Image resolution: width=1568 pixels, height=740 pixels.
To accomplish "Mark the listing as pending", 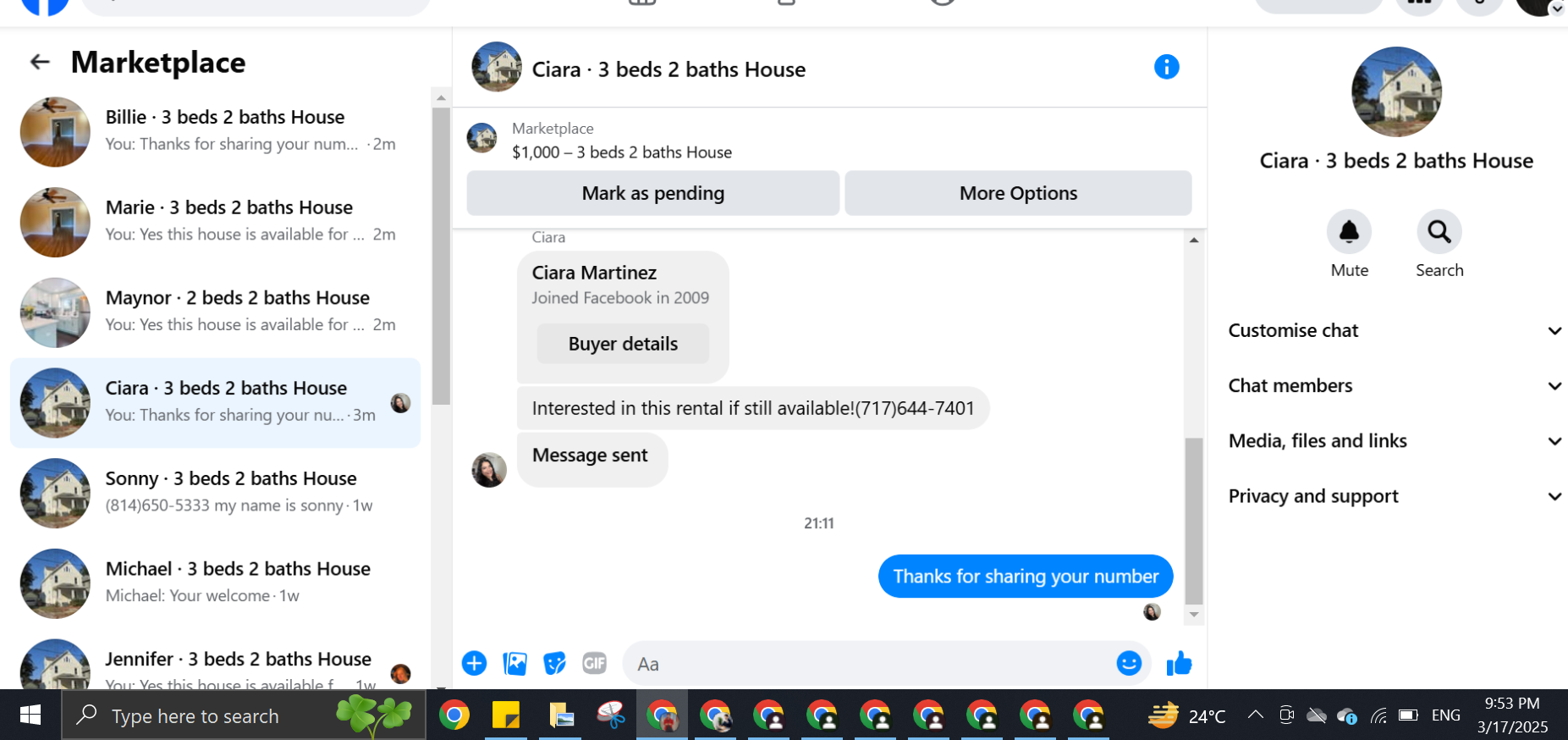I will tap(653, 193).
